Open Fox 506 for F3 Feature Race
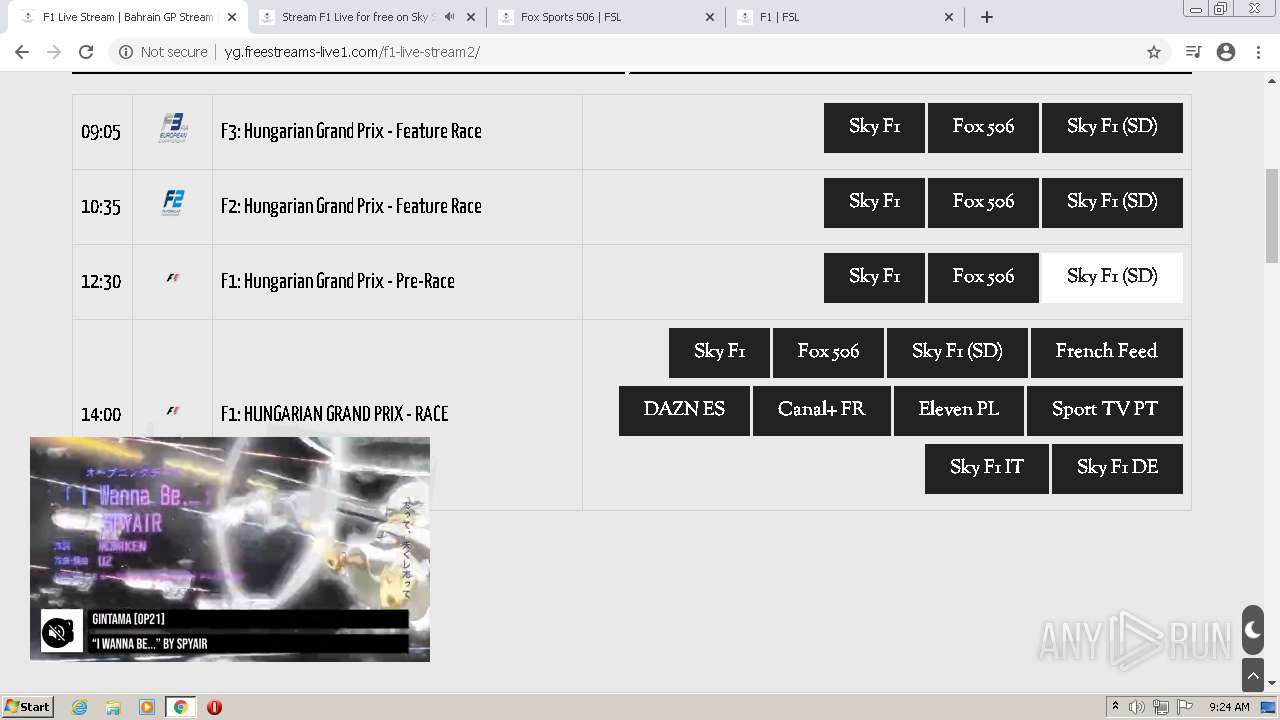Image resolution: width=1280 pixels, height=720 pixels. coord(983,127)
